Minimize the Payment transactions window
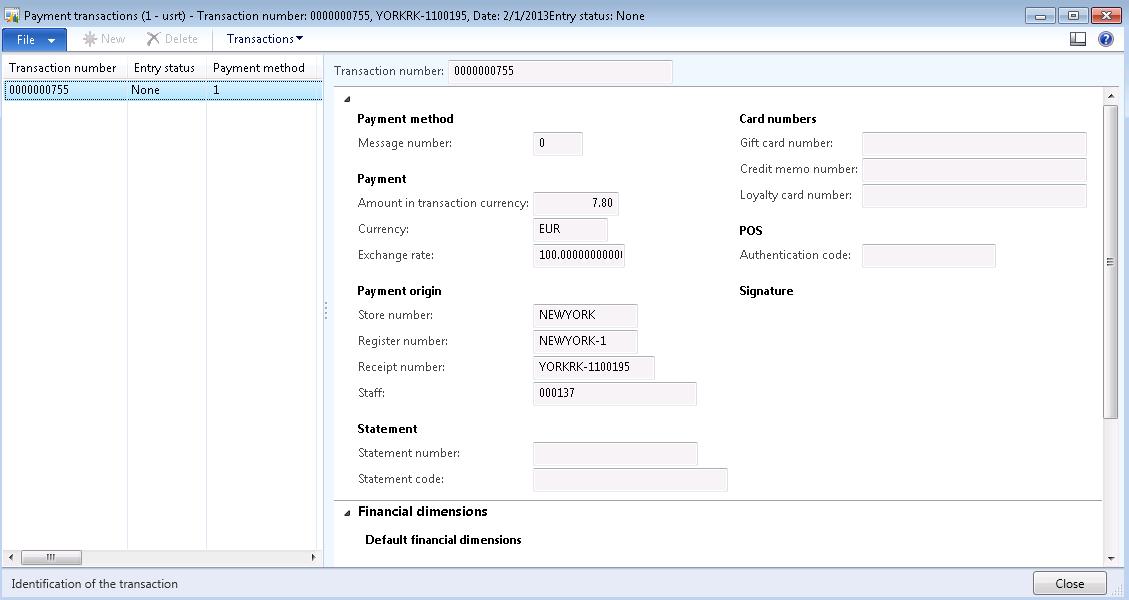 [x=1040, y=15]
